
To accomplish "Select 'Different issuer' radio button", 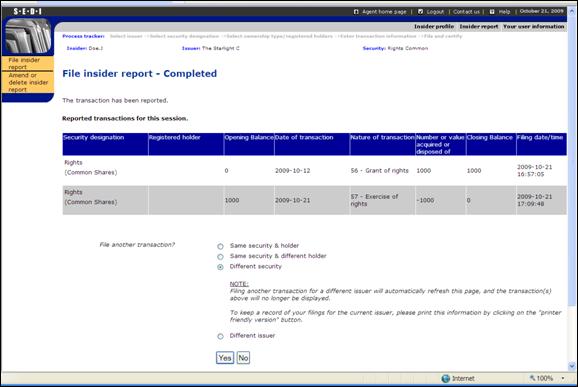I will [220, 336].
